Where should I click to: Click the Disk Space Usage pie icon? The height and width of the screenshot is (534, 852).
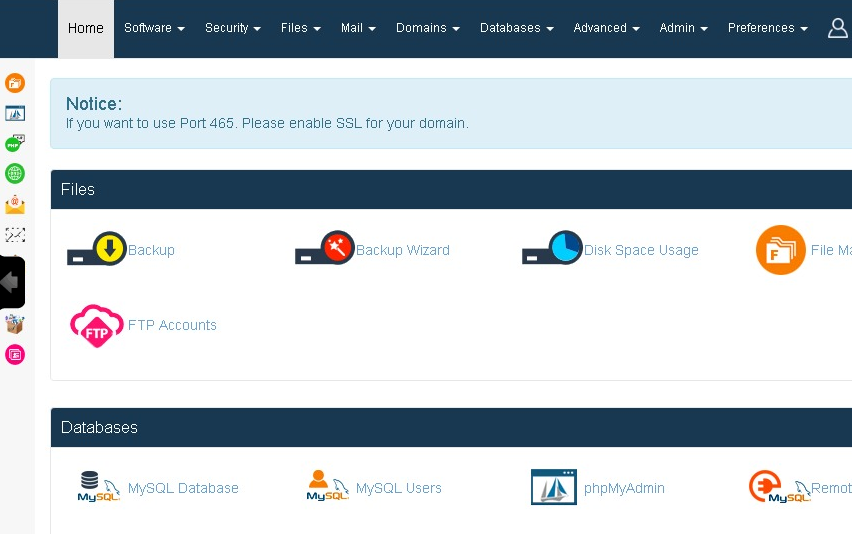tap(552, 249)
